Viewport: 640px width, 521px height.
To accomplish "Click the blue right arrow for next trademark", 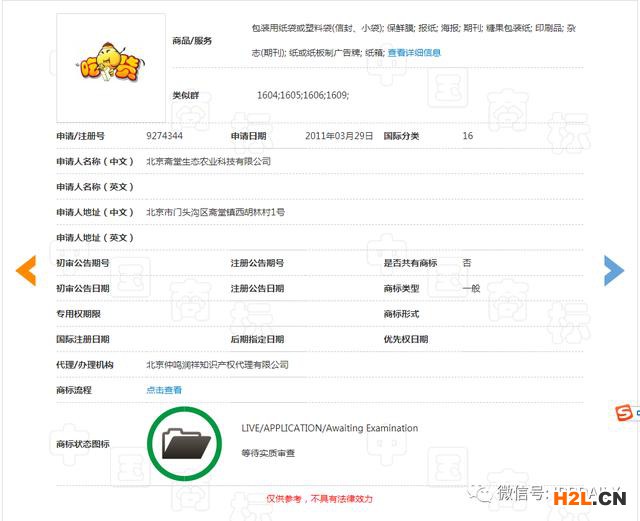I will click(613, 269).
